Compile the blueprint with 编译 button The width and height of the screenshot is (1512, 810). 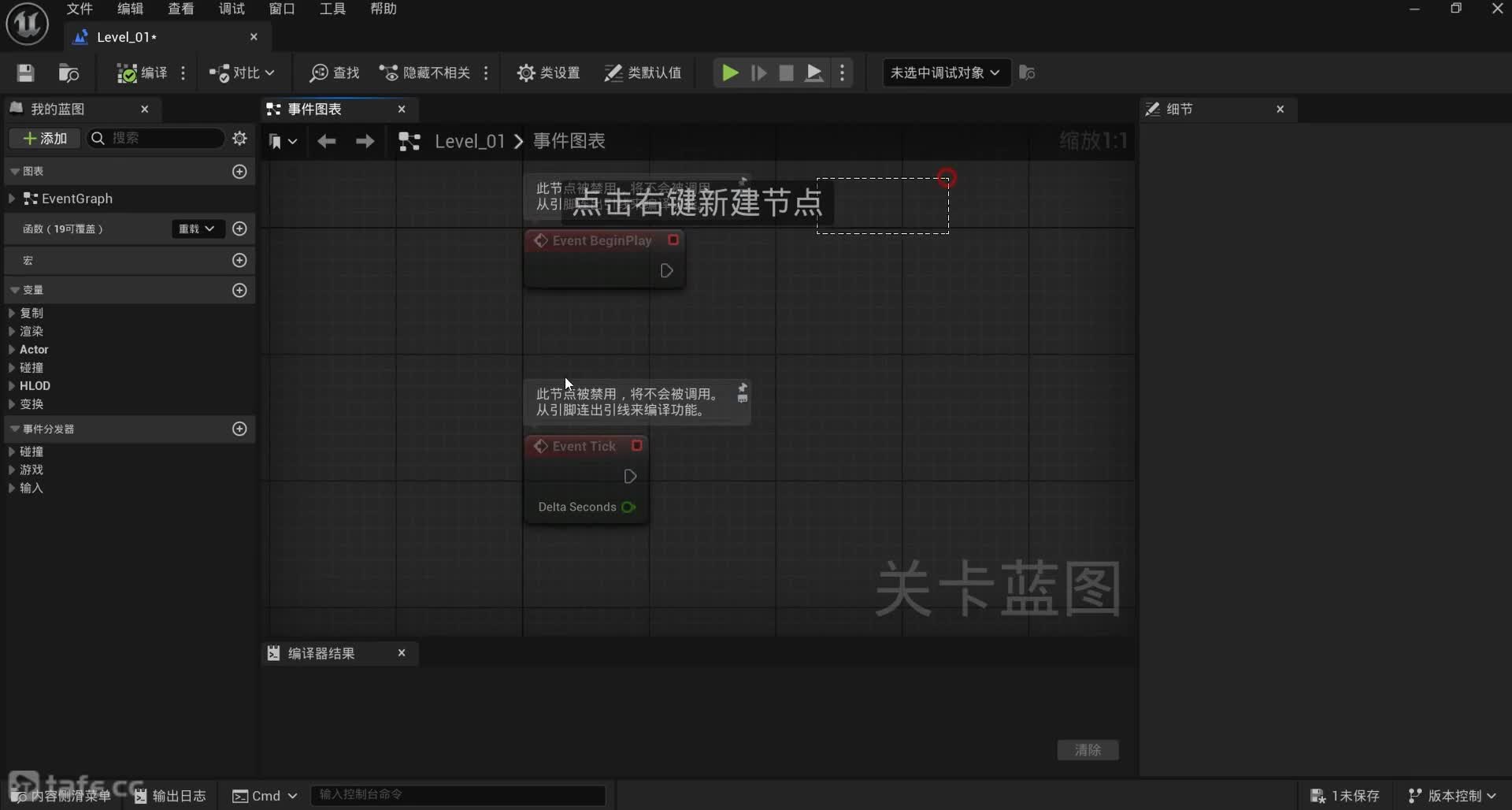coord(142,73)
